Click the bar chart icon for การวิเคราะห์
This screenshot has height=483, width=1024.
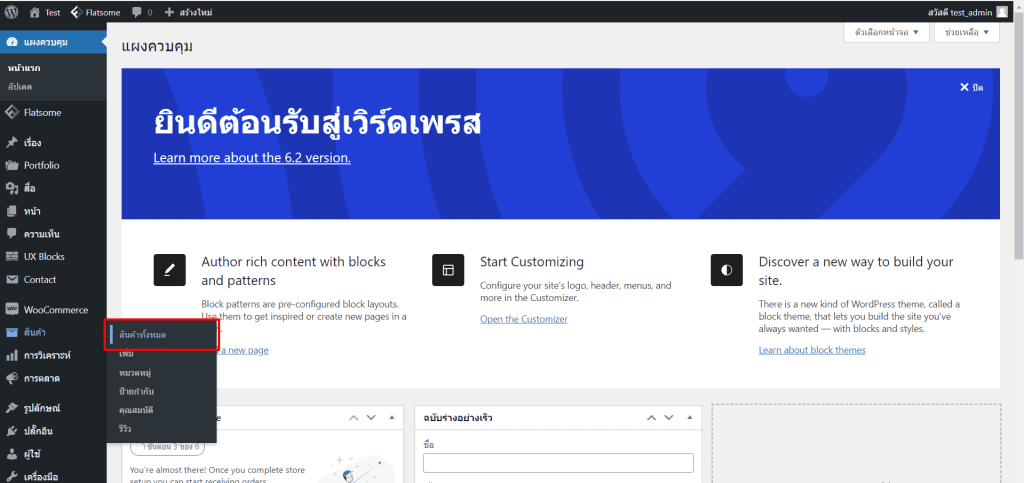pos(12,356)
